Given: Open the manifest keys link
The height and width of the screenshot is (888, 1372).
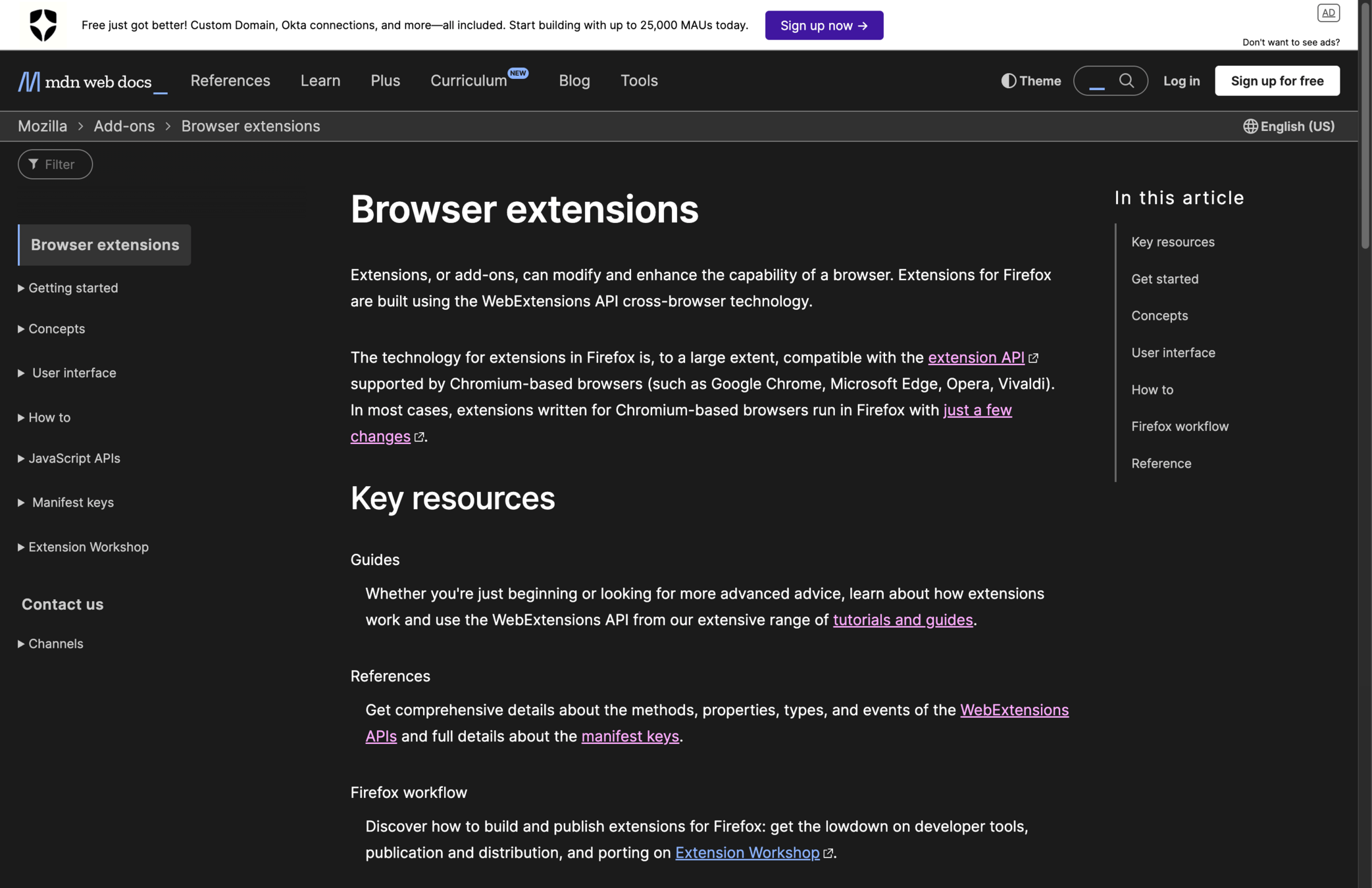Looking at the screenshot, I should click(x=630, y=736).
